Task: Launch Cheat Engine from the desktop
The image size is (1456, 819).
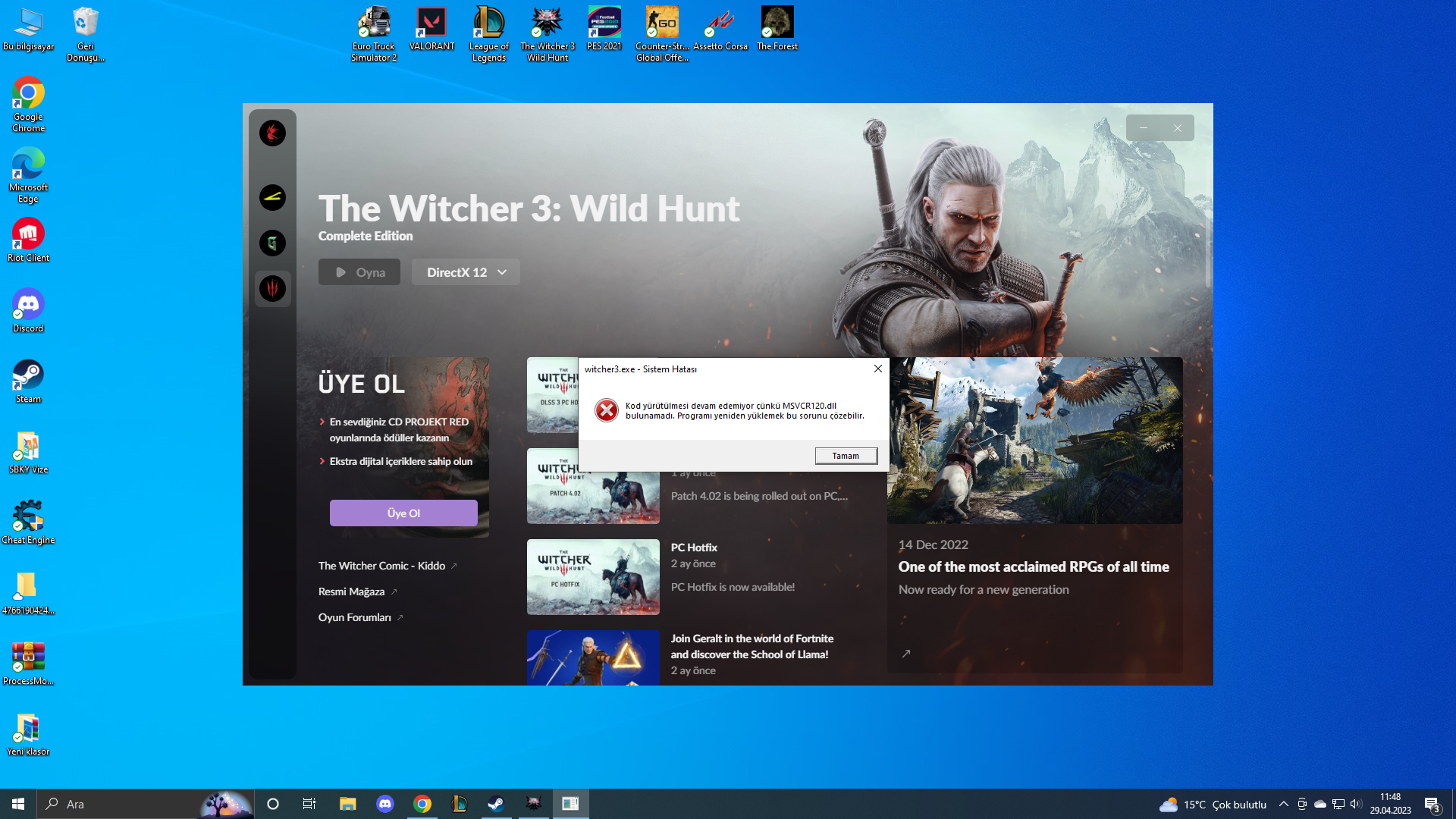Action: pyautogui.click(x=28, y=516)
